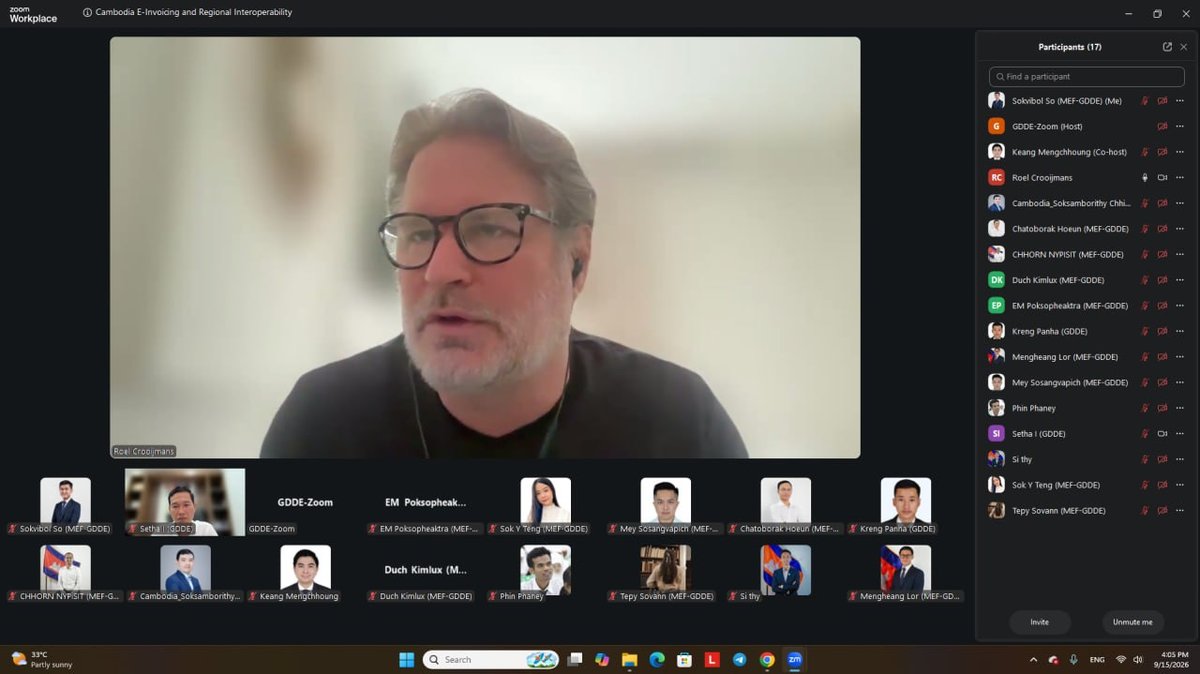
Task: Click the muted mic icon for Sokvibol So
Action: tap(1145, 101)
